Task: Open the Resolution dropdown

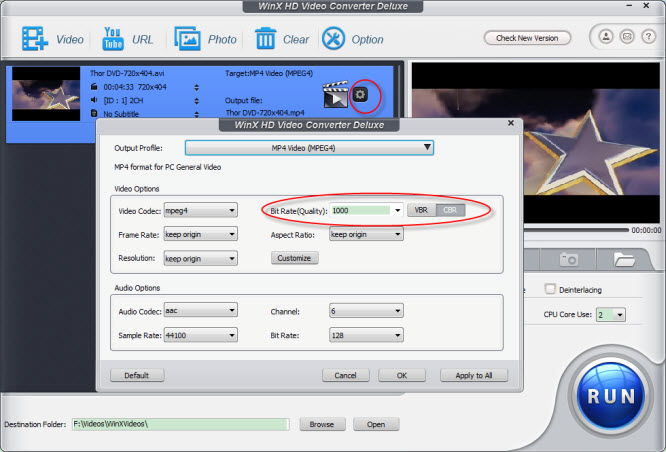Action: tap(200, 258)
